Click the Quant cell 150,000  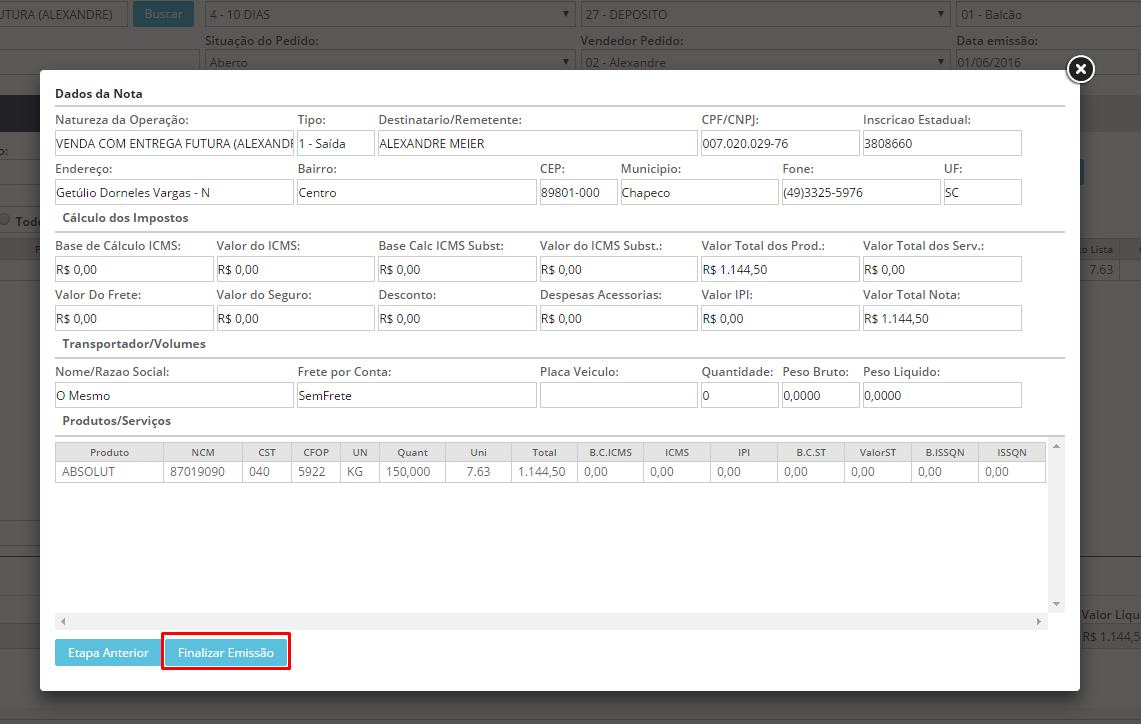click(412, 472)
